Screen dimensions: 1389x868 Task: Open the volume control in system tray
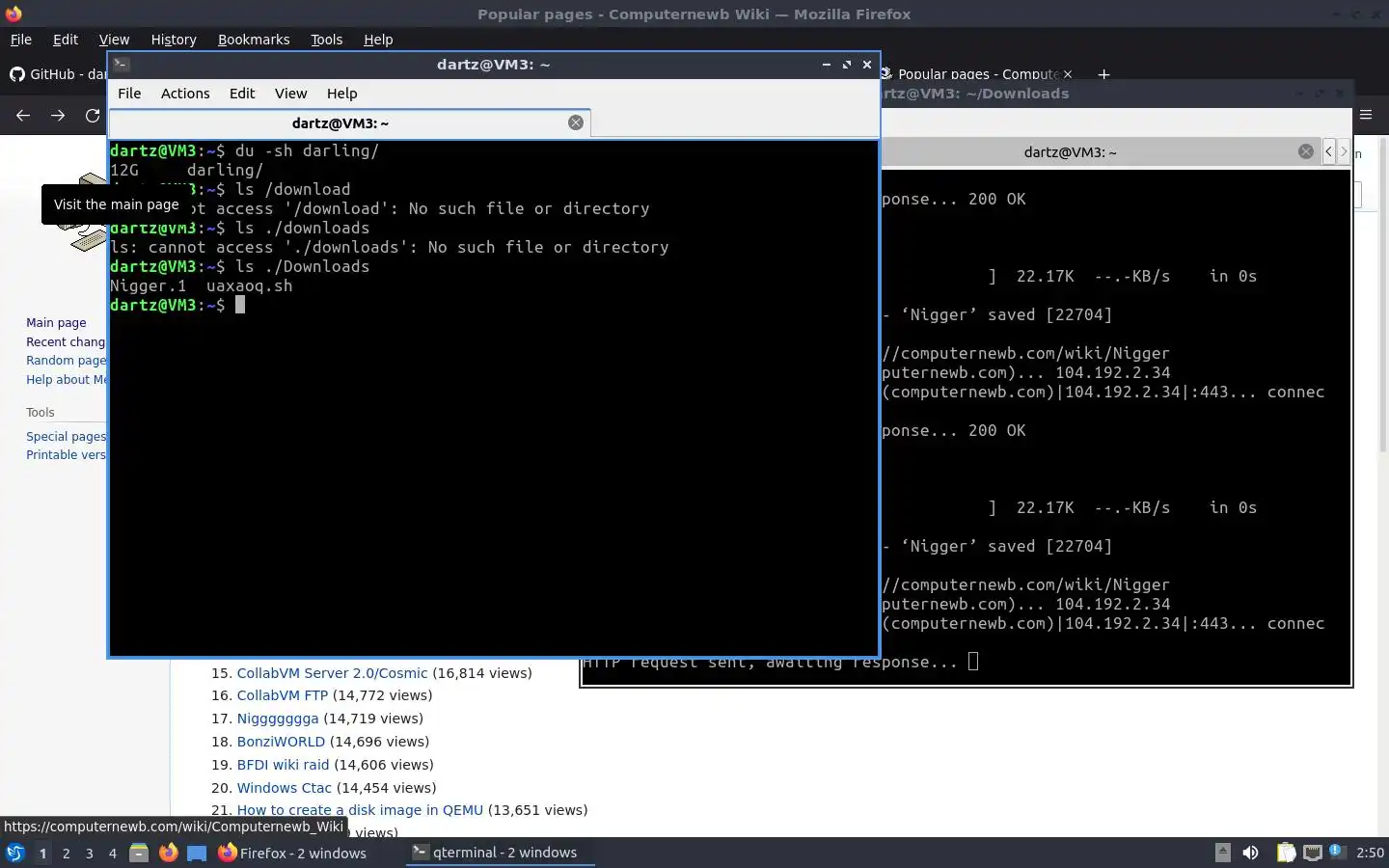tap(1250, 853)
